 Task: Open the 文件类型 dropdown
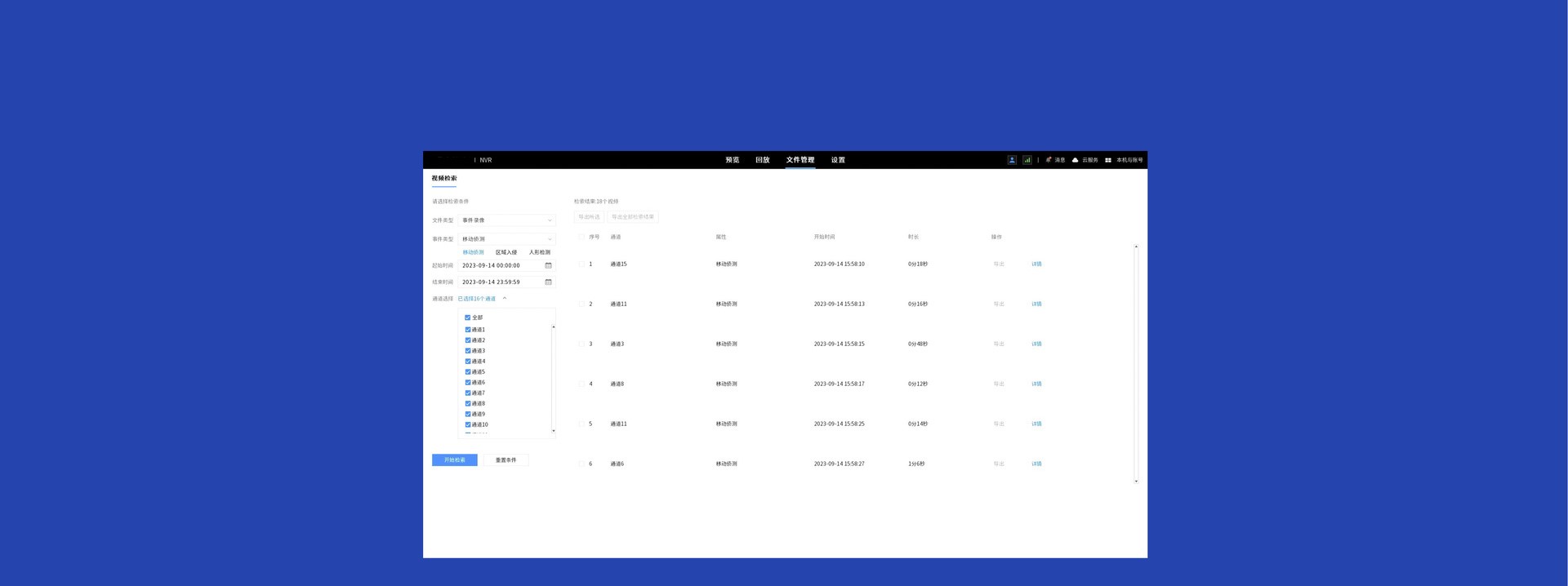(506, 220)
